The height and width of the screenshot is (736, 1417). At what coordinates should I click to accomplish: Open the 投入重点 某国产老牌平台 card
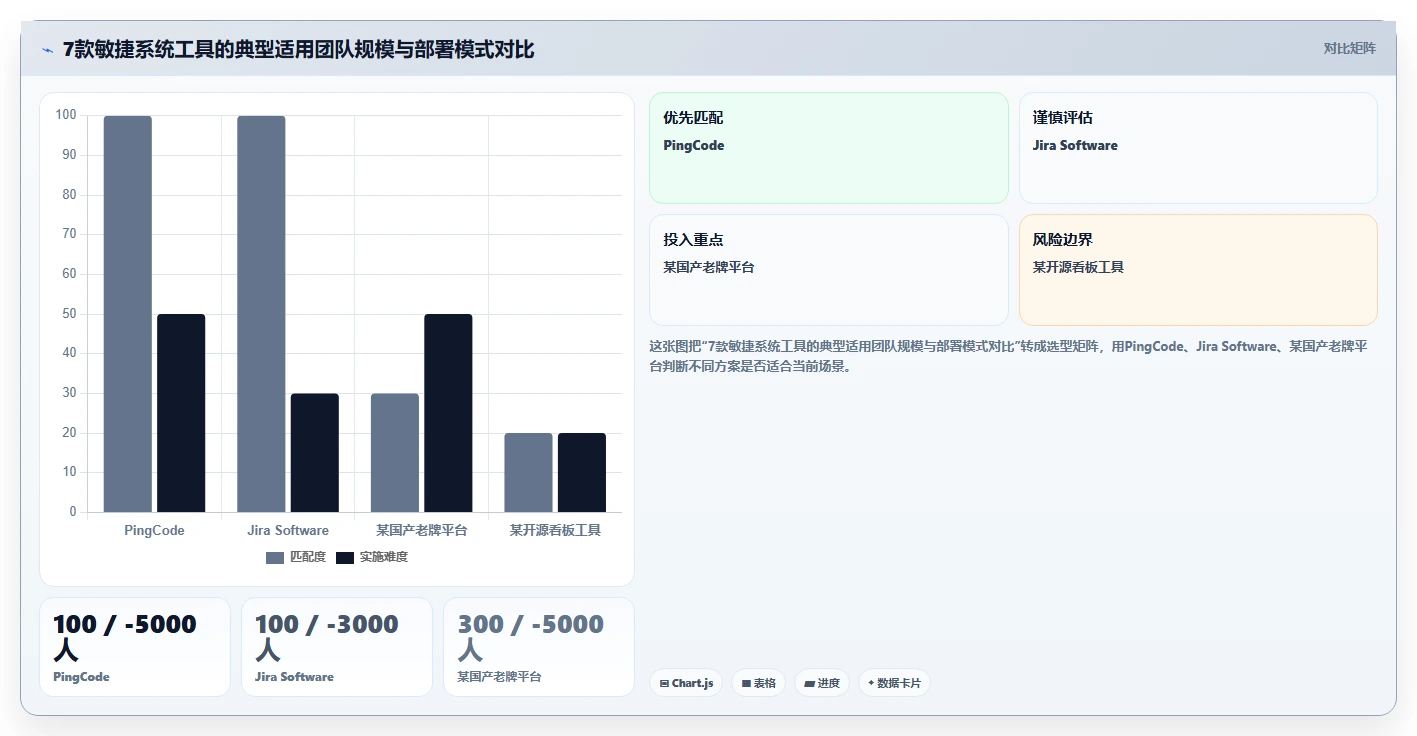(829, 270)
